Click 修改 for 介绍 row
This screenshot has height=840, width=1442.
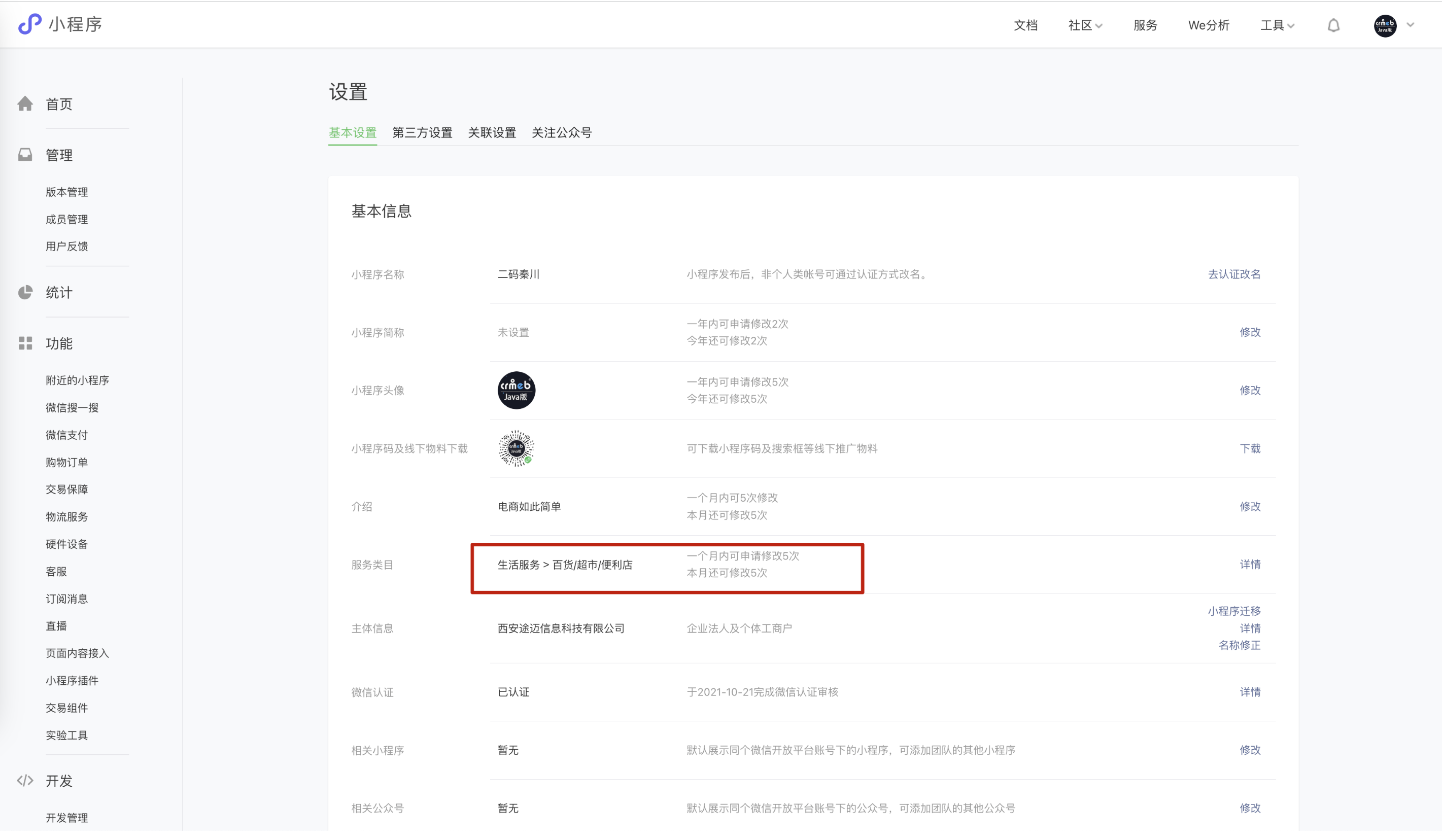(1250, 506)
